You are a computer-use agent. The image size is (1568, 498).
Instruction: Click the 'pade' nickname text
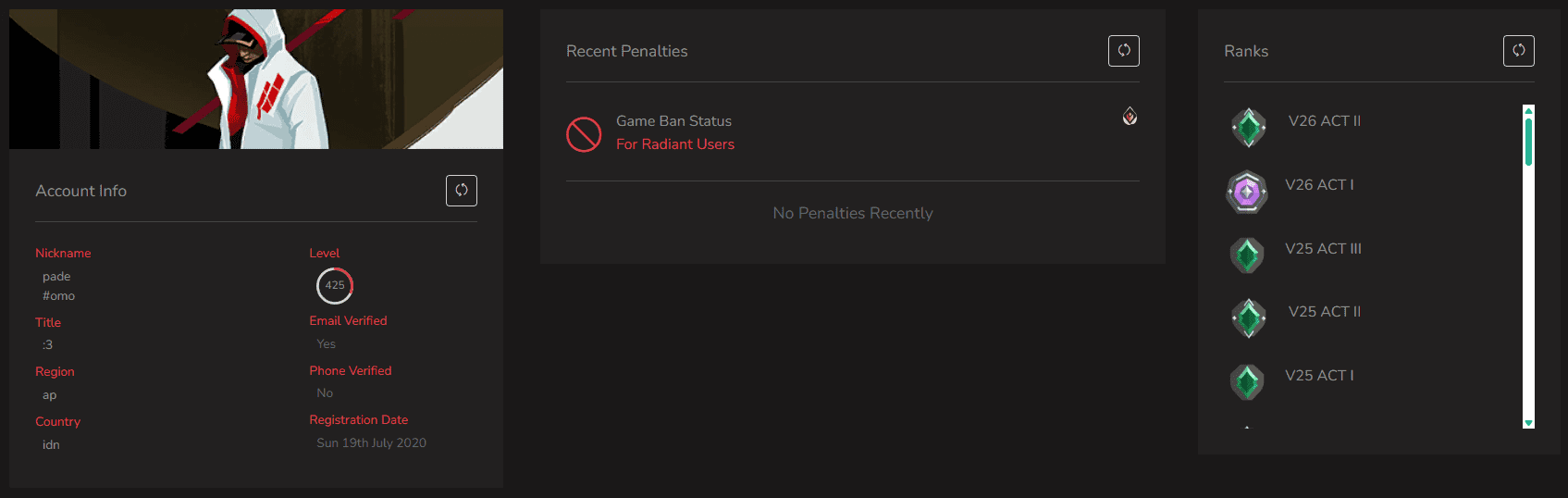click(56, 277)
